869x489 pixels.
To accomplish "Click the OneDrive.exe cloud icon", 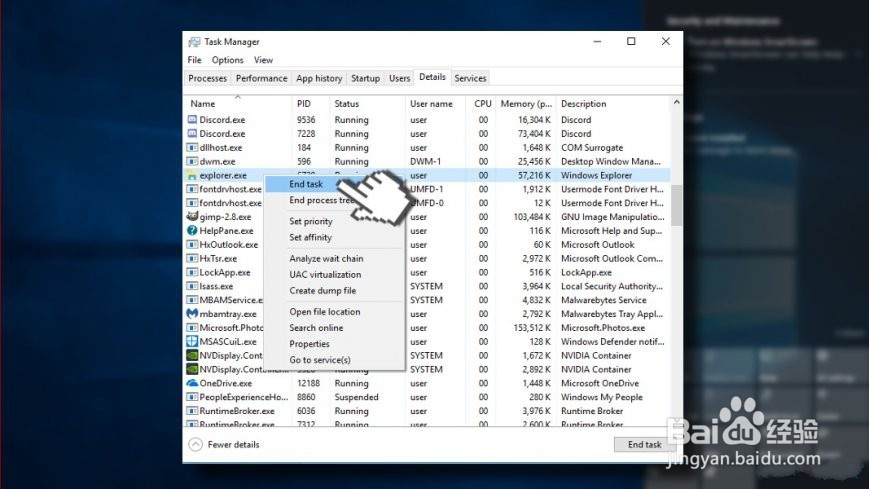I will pyautogui.click(x=192, y=383).
